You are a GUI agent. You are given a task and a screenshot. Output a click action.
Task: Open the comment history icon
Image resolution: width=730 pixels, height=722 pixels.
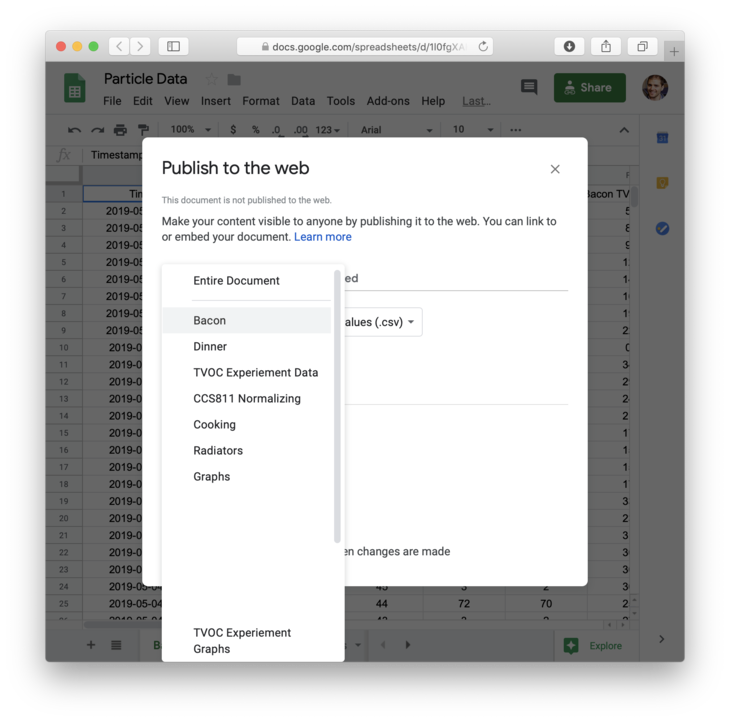[529, 88]
